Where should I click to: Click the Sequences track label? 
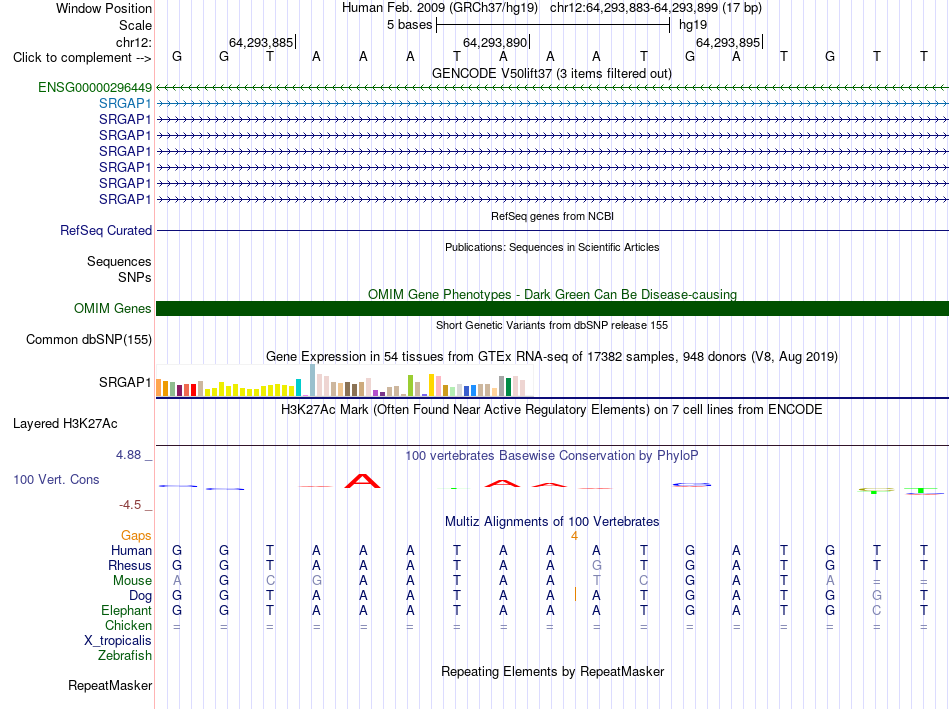coord(119,261)
